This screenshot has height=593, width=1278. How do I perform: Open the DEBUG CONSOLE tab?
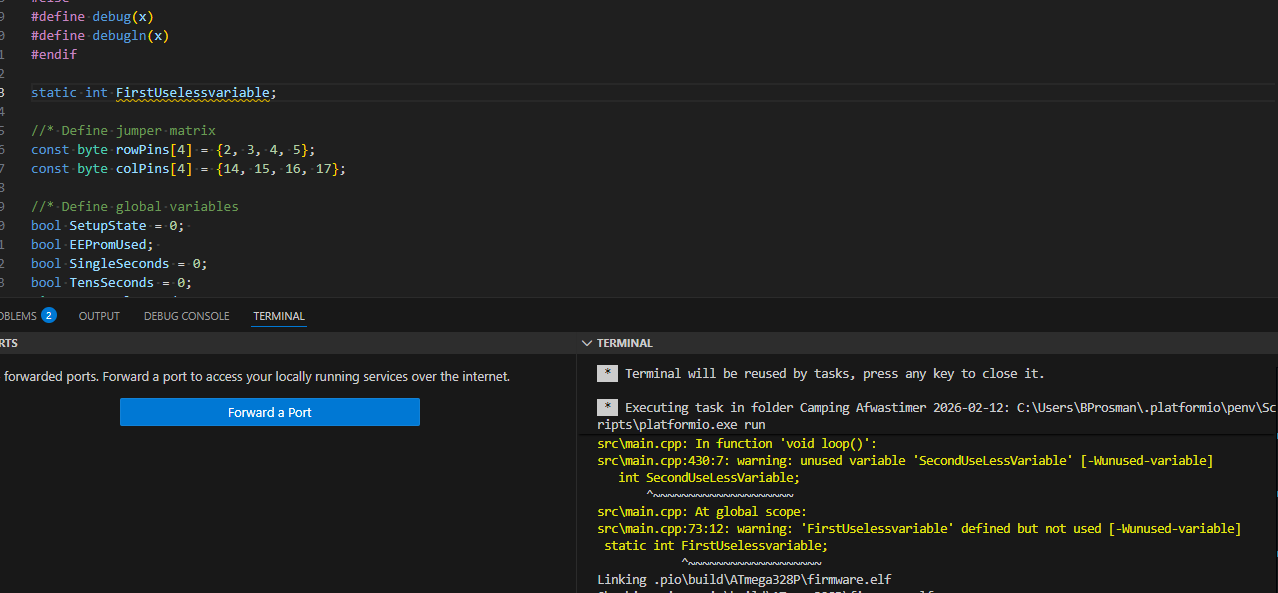point(186,316)
